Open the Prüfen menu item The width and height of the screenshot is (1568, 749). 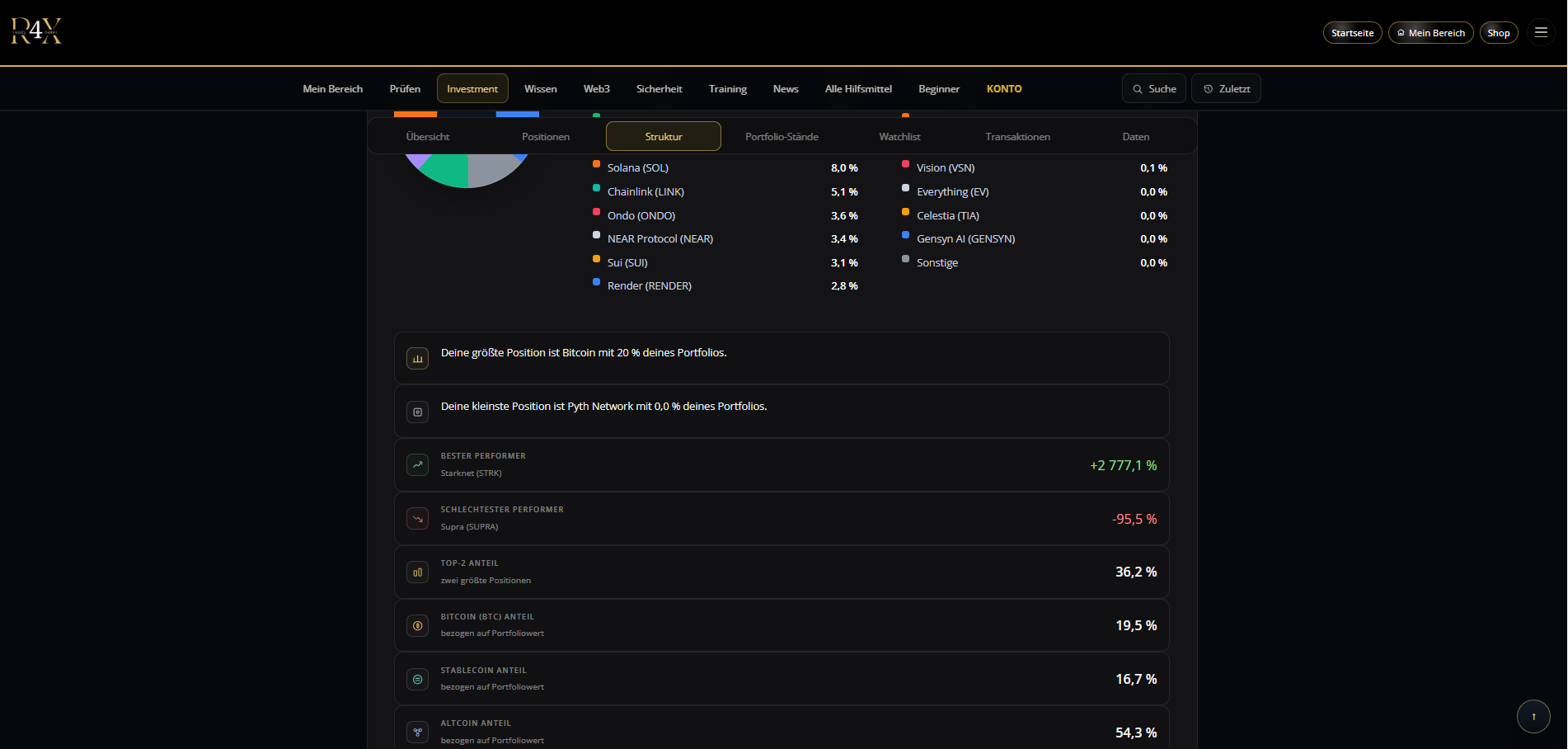pos(405,89)
